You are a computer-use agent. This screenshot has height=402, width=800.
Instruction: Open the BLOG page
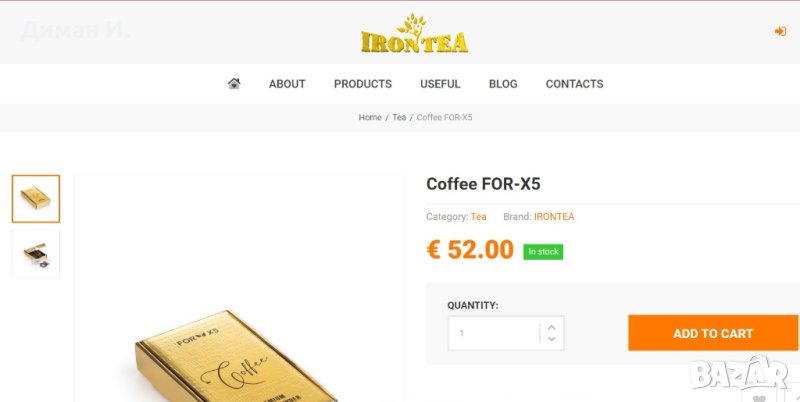(x=503, y=84)
